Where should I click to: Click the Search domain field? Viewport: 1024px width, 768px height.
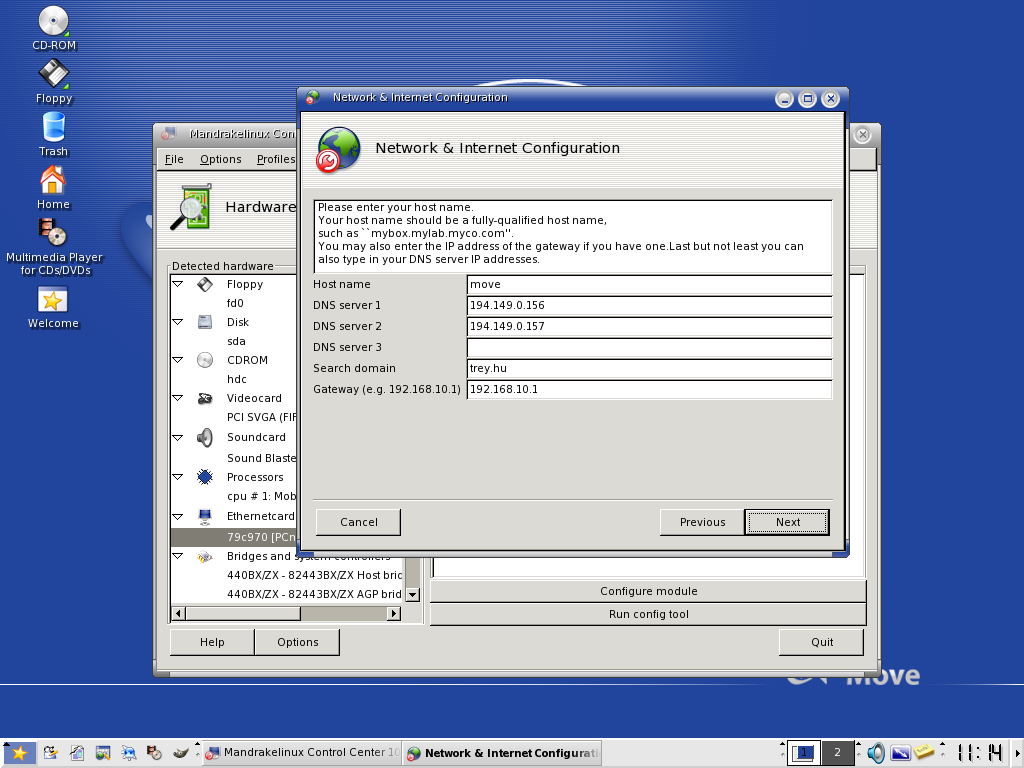click(x=649, y=368)
